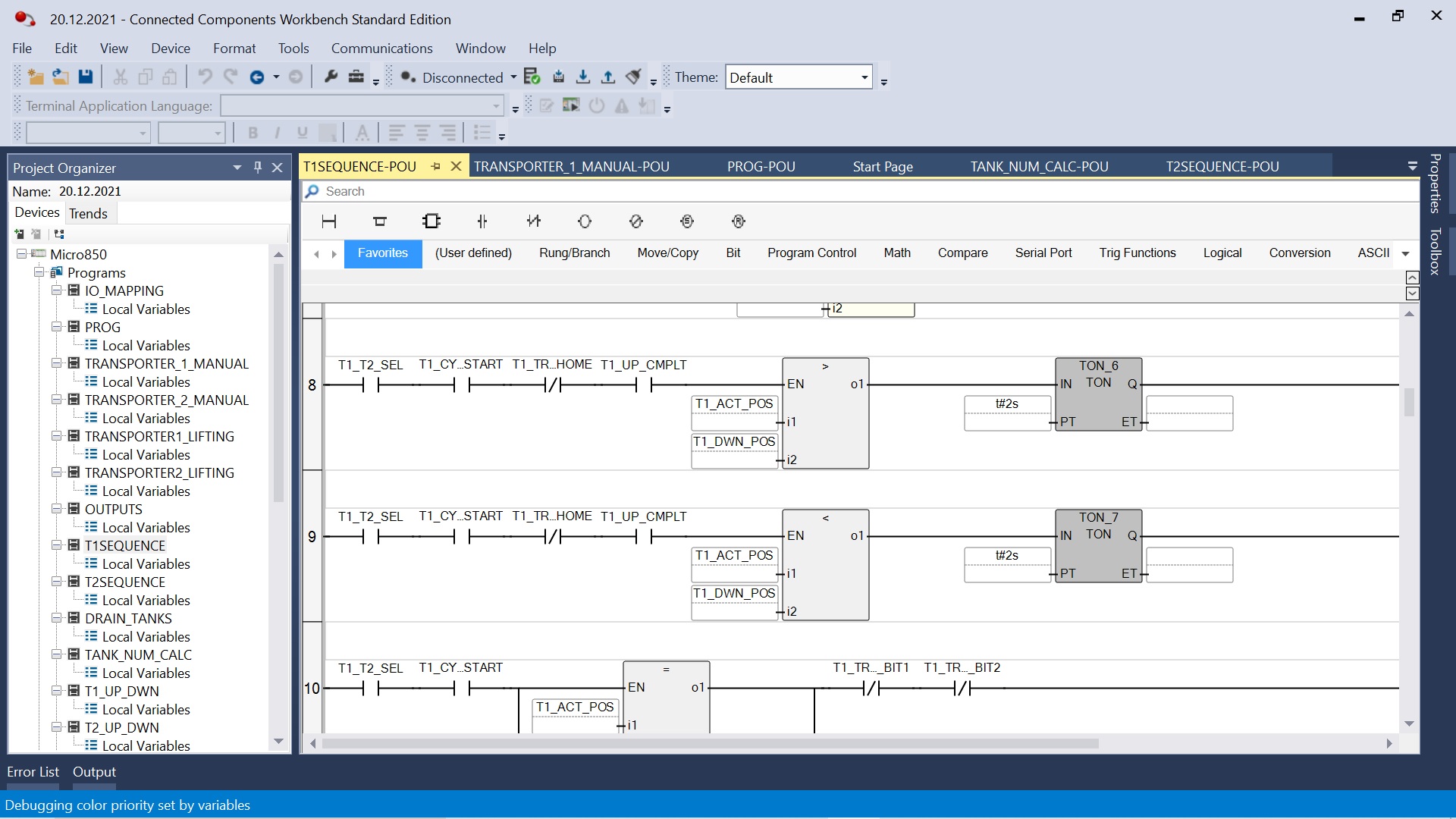1456x819 pixels.
Task: Toggle auto-hide pin on Project Organizer
Action: [258, 168]
